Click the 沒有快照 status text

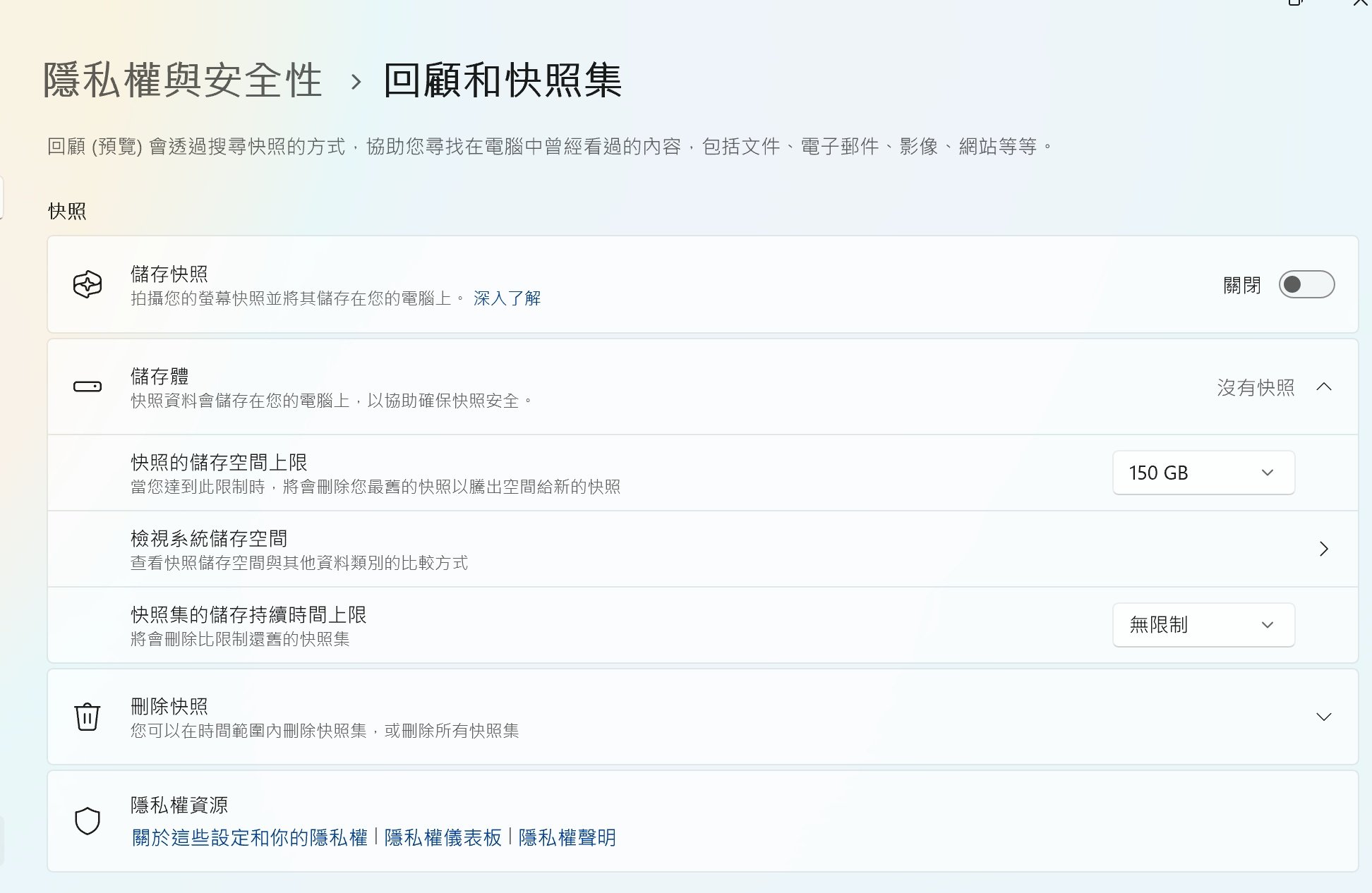(x=1256, y=387)
